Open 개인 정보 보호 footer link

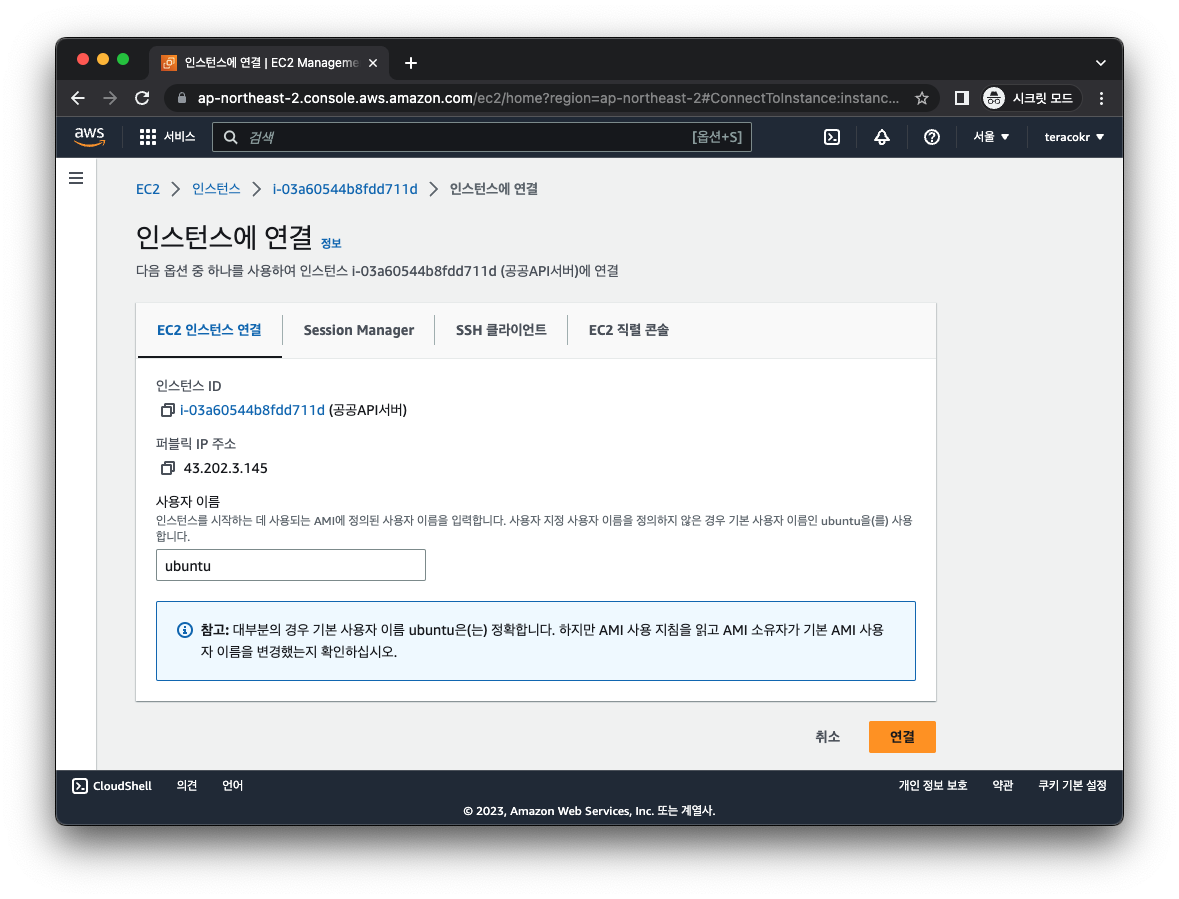[x=932, y=785]
